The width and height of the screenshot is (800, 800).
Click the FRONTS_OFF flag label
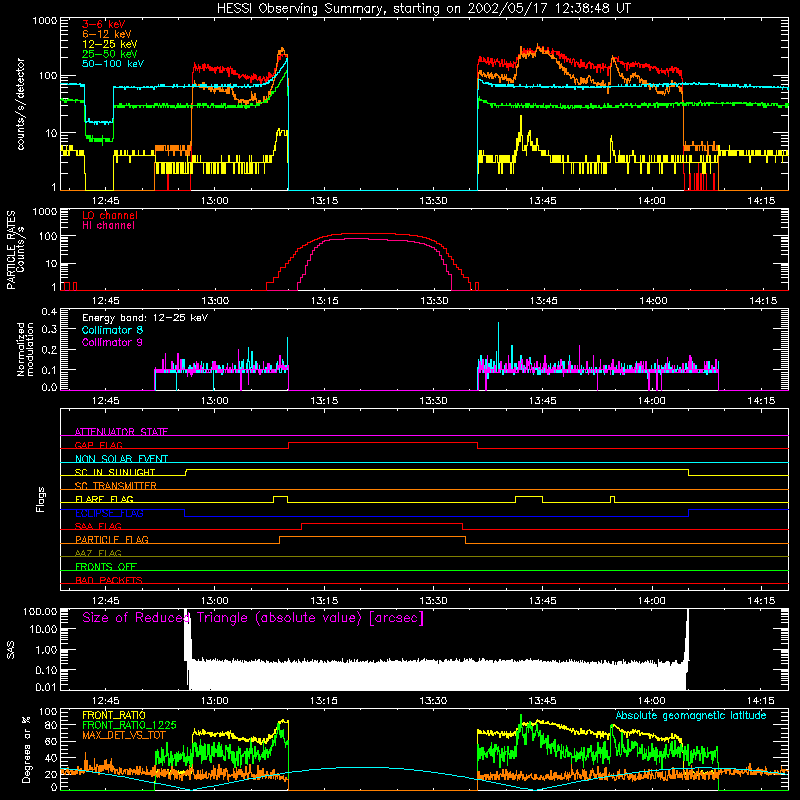(106, 566)
